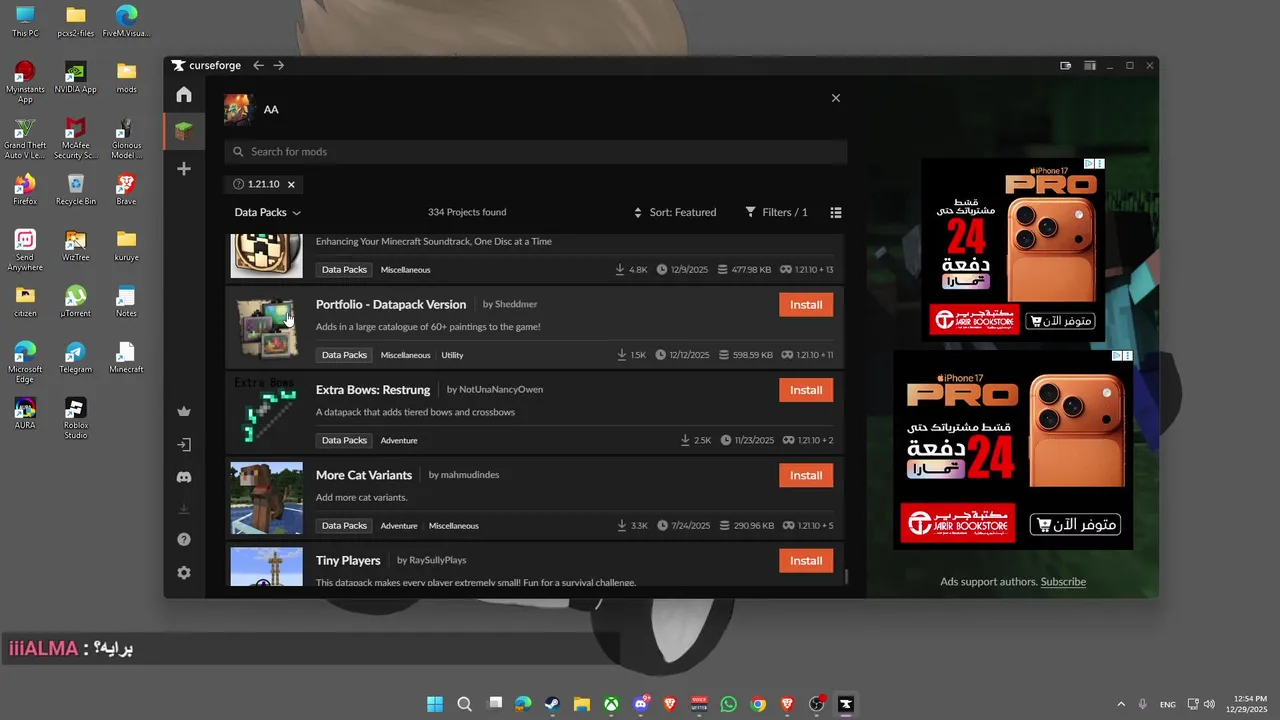Open author RaySullyPlays's page
Screen dimensions: 1280x720
[x=438, y=560]
